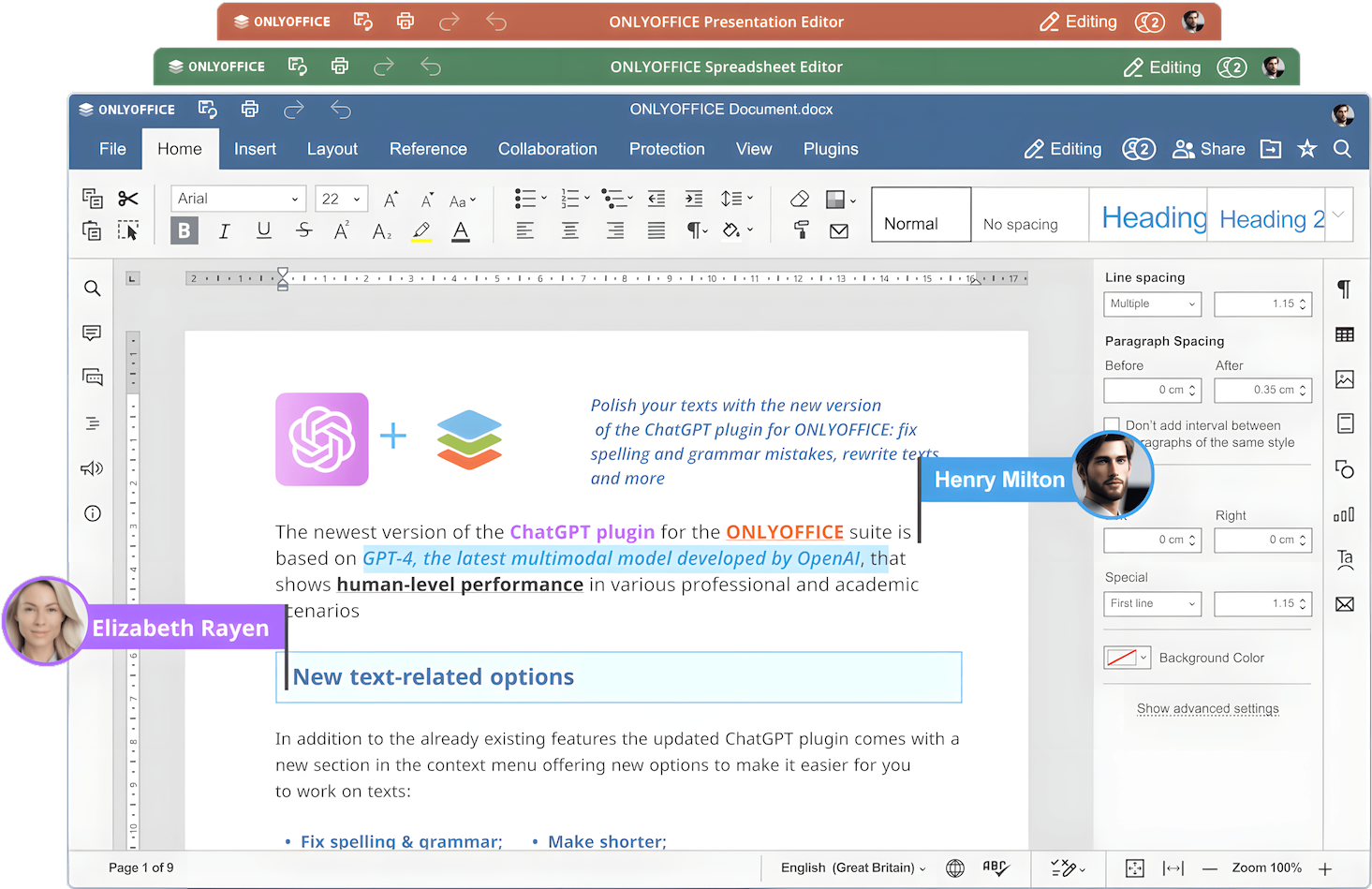
Task: Justify the paragraph text
Action: click(656, 230)
